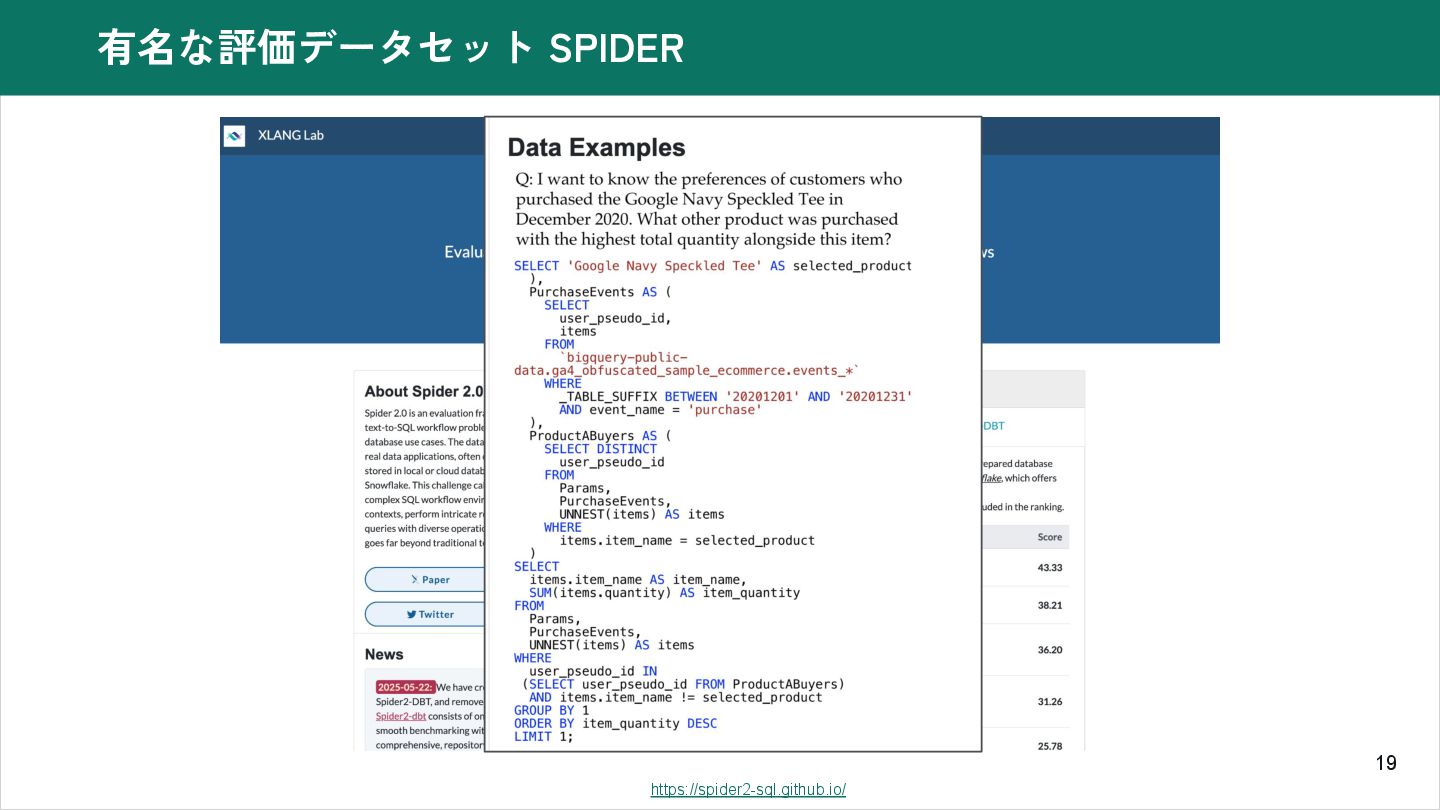The width and height of the screenshot is (1440, 810).
Task: Select the ORDER BY item_quantity DESC line
Action: click(x=615, y=723)
